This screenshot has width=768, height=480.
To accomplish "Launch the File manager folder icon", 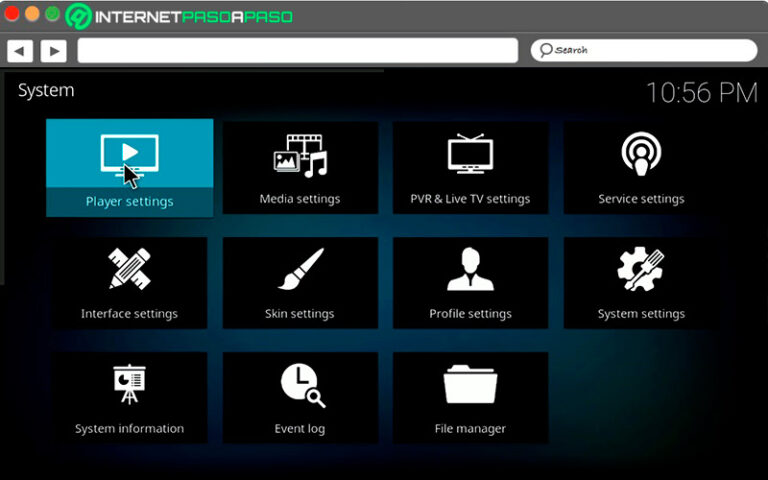I will 470,384.
